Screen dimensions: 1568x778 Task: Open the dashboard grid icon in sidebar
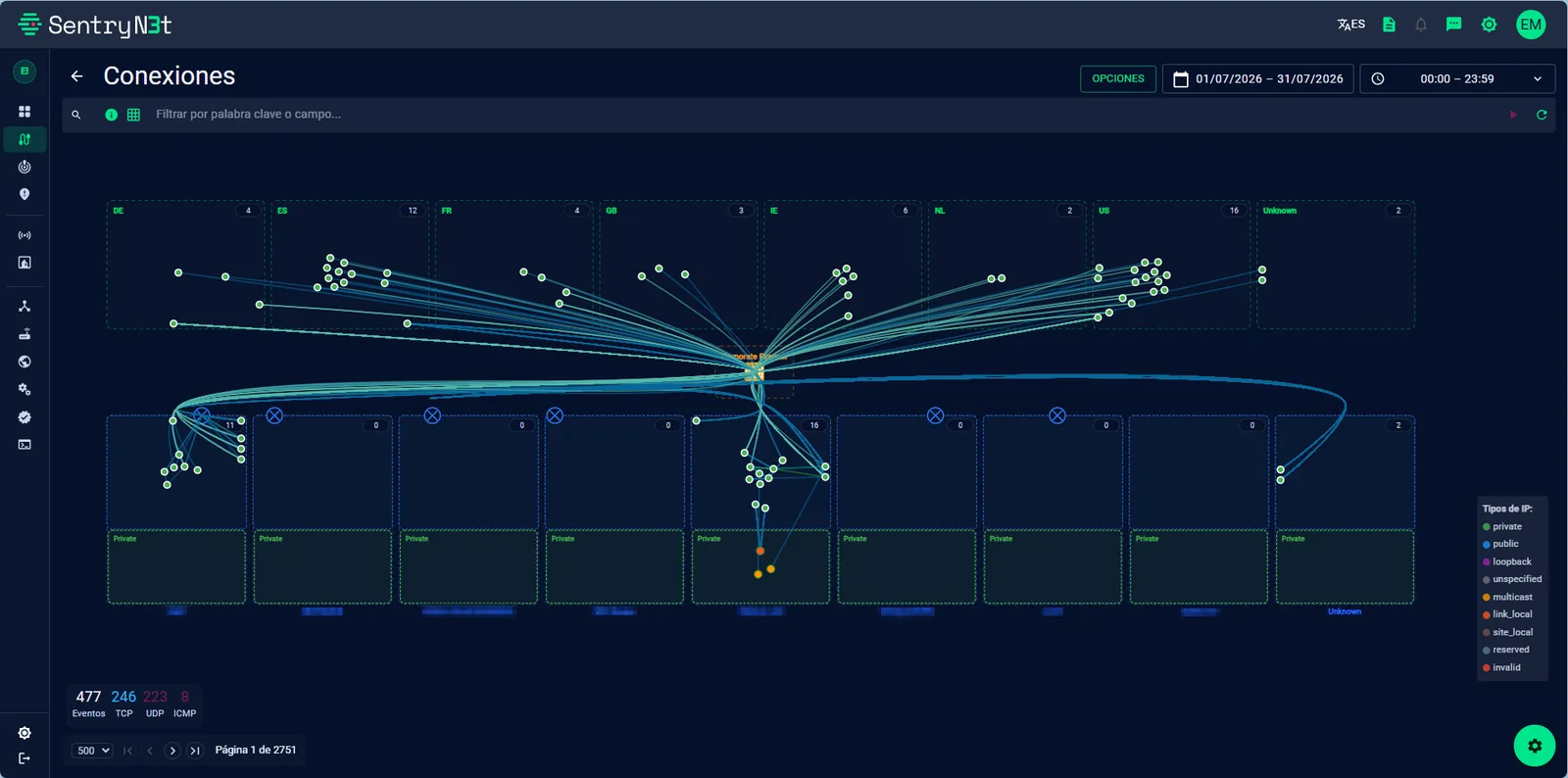pos(24,112)
